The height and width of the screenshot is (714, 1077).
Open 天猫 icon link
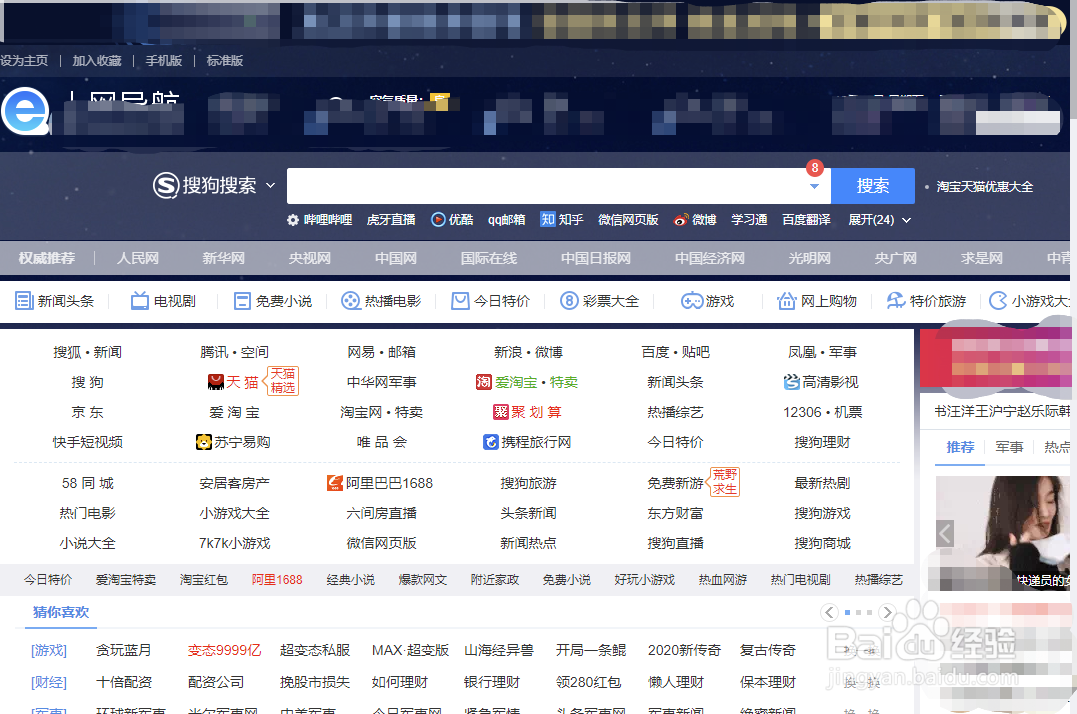216,382
